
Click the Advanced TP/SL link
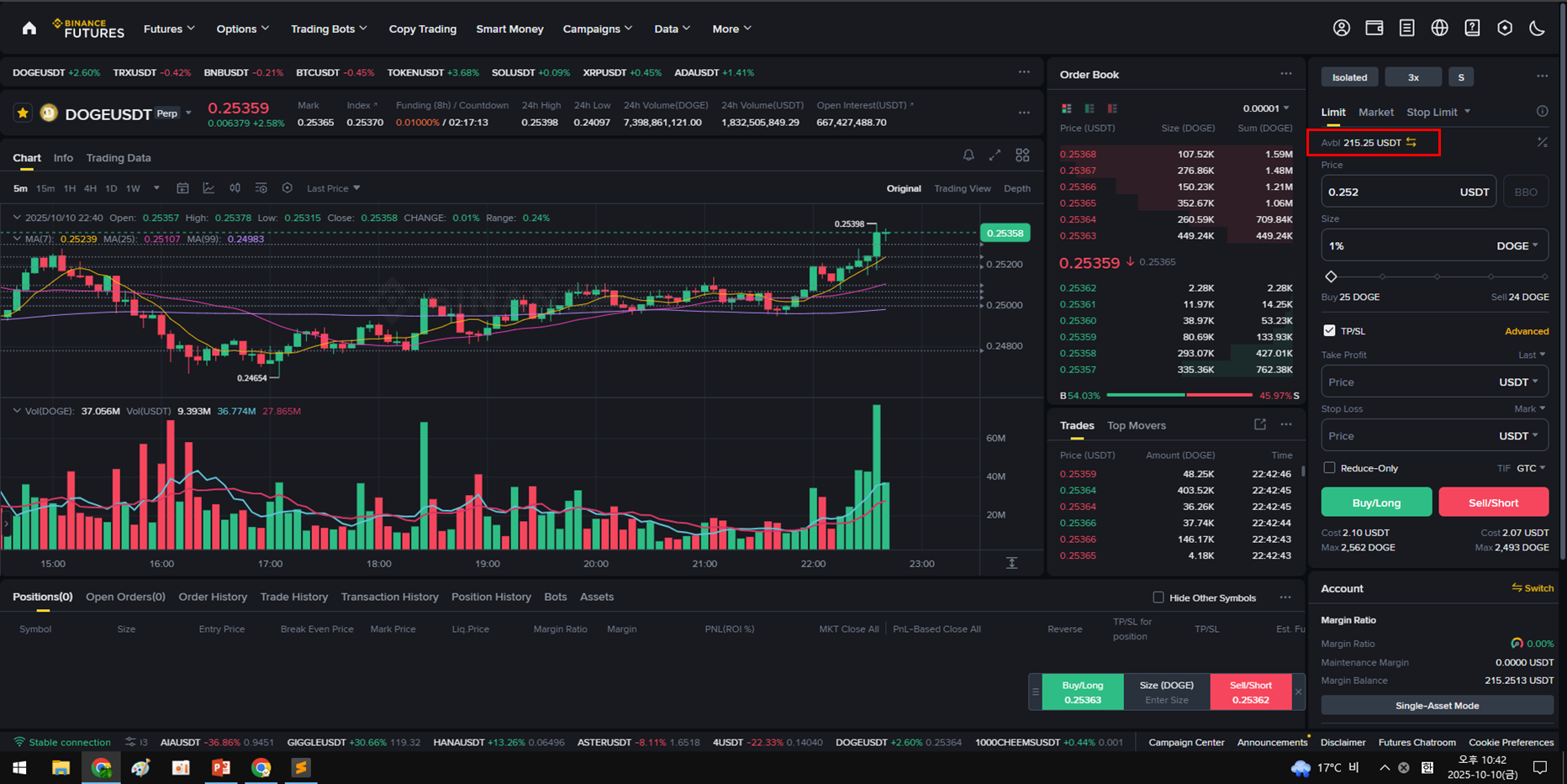[x=1526, y=331]
